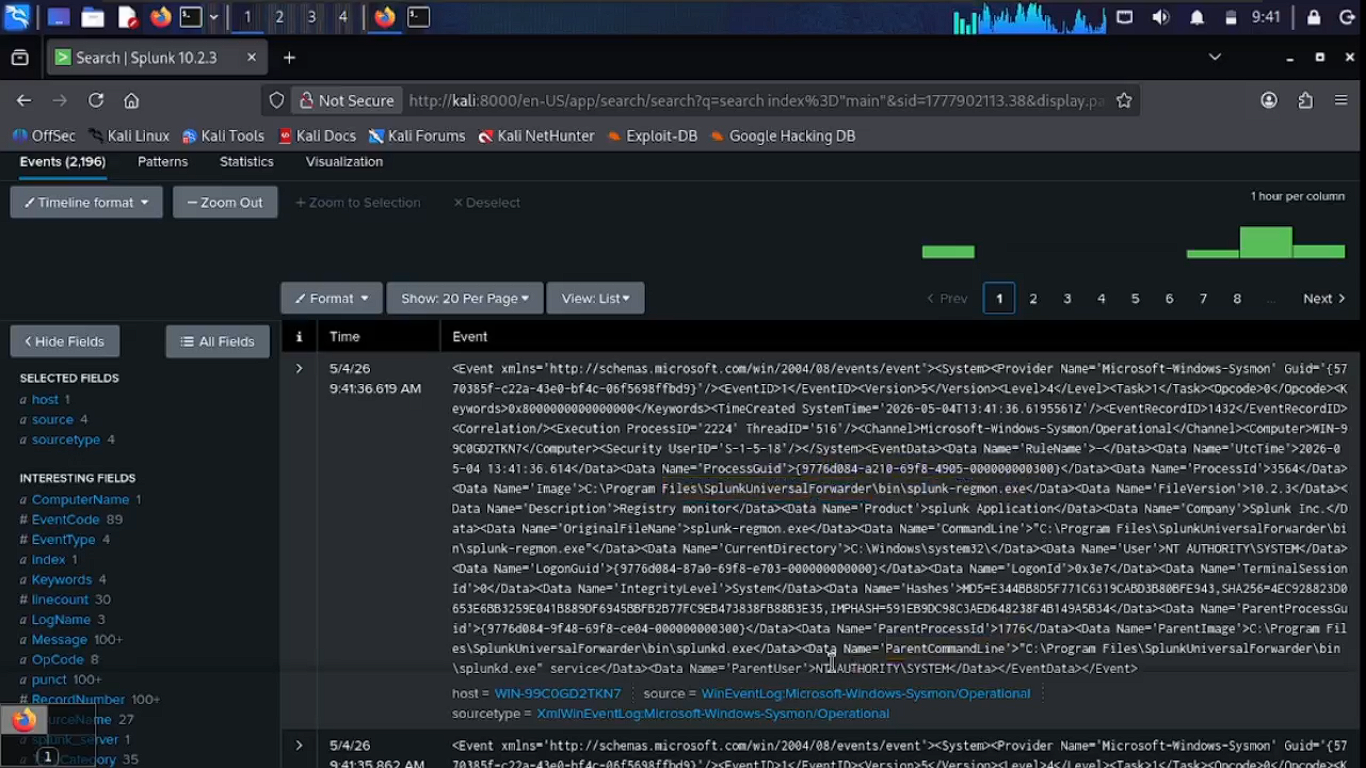Click the URL address bar

755,100
